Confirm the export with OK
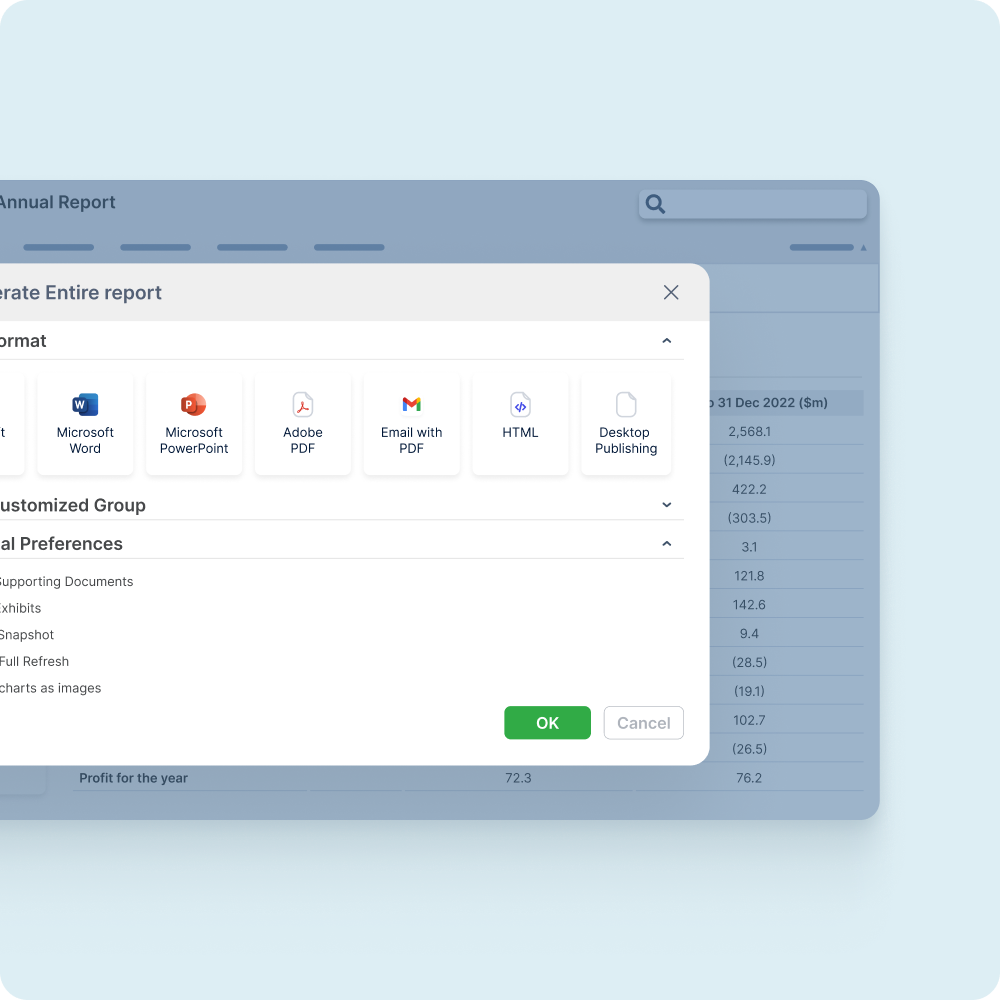1000x1000 pixels. click(547, 722)
